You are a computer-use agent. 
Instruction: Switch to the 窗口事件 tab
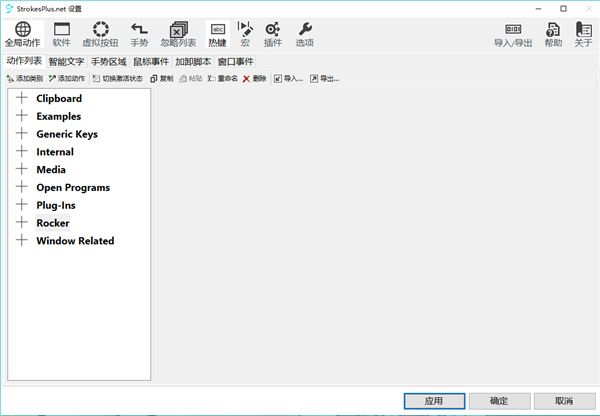(x=235, y=62)
